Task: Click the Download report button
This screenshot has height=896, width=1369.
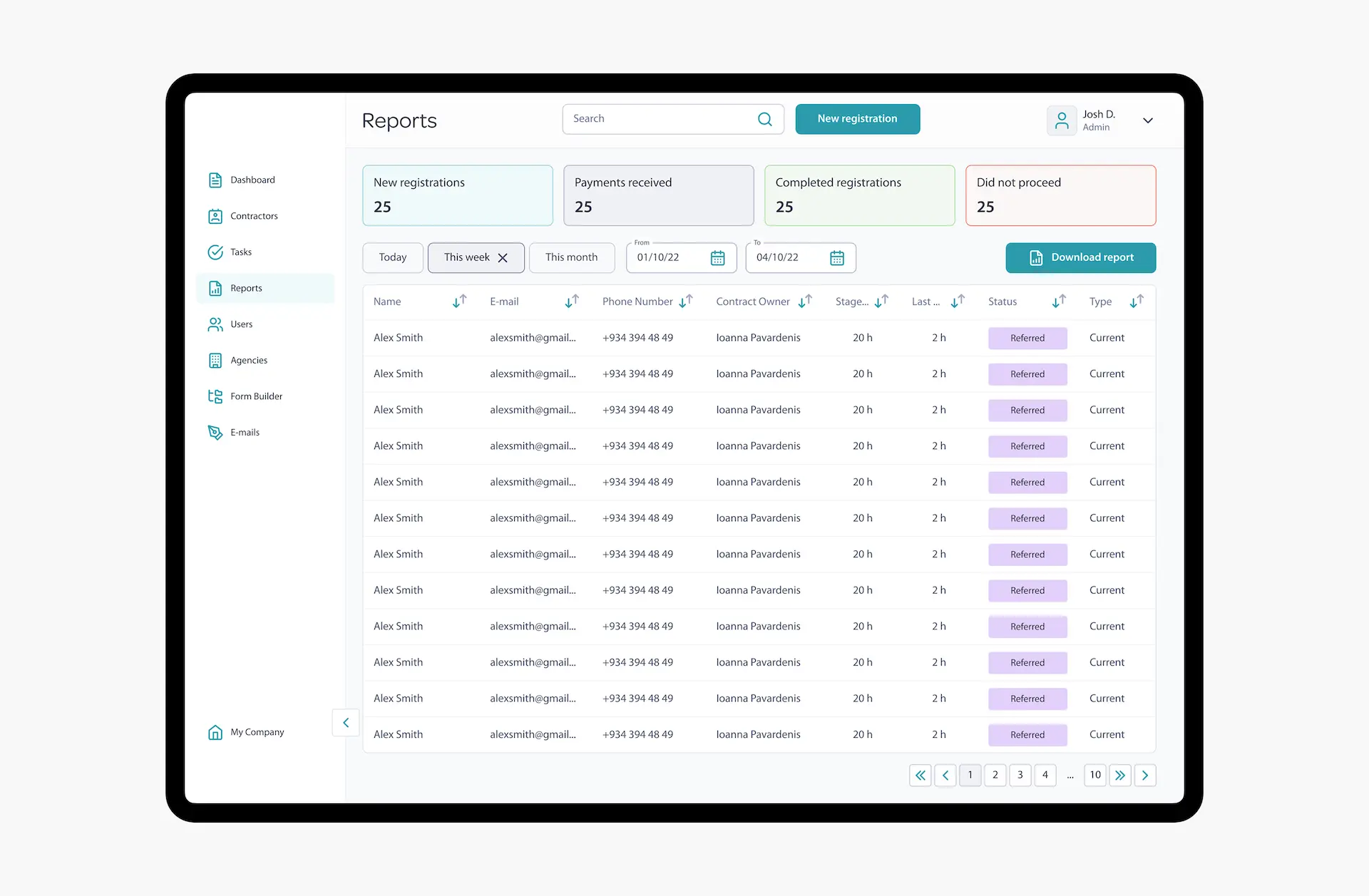Action: pos(1080,257)
